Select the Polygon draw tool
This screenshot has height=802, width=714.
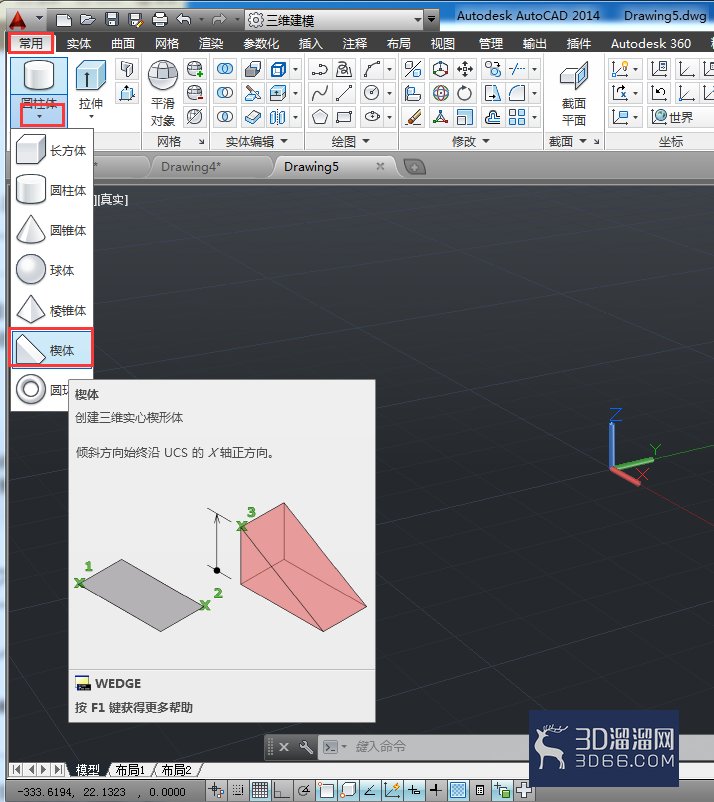coord(320,117)
